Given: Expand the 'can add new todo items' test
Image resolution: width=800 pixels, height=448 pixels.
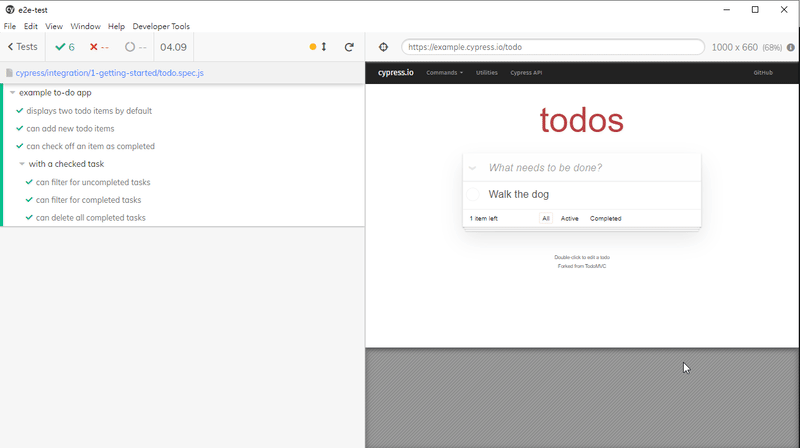Looking at the screenshot, I should pyautogui.click(x=70, y=129).
